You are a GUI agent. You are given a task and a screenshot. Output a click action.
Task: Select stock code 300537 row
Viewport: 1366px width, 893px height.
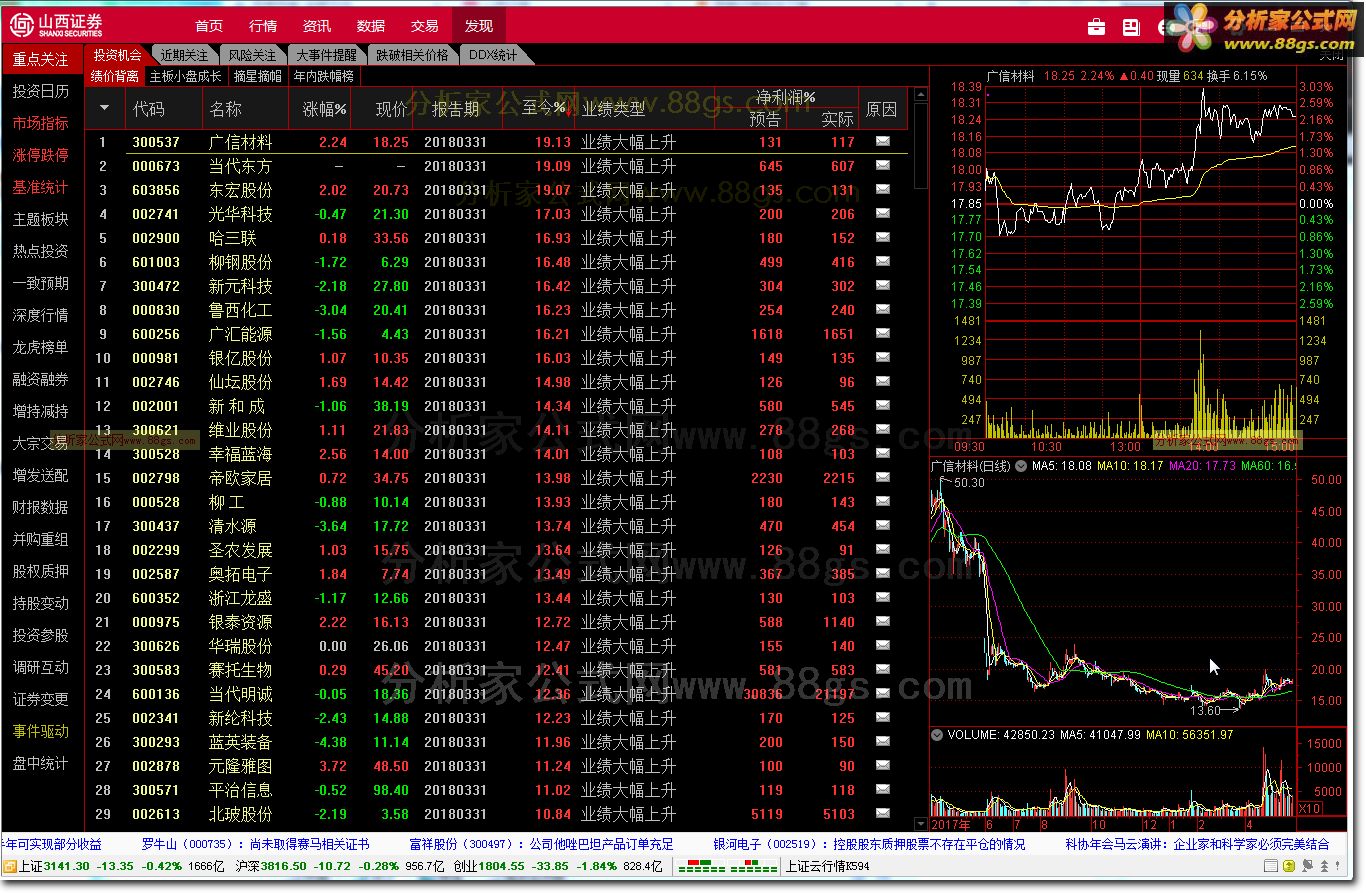(156, 142)
